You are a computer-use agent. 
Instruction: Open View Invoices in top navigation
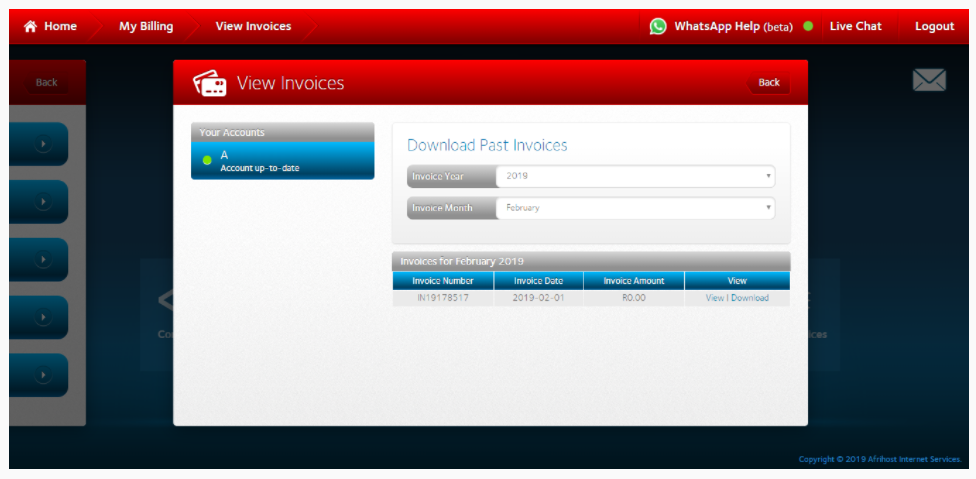253,27
